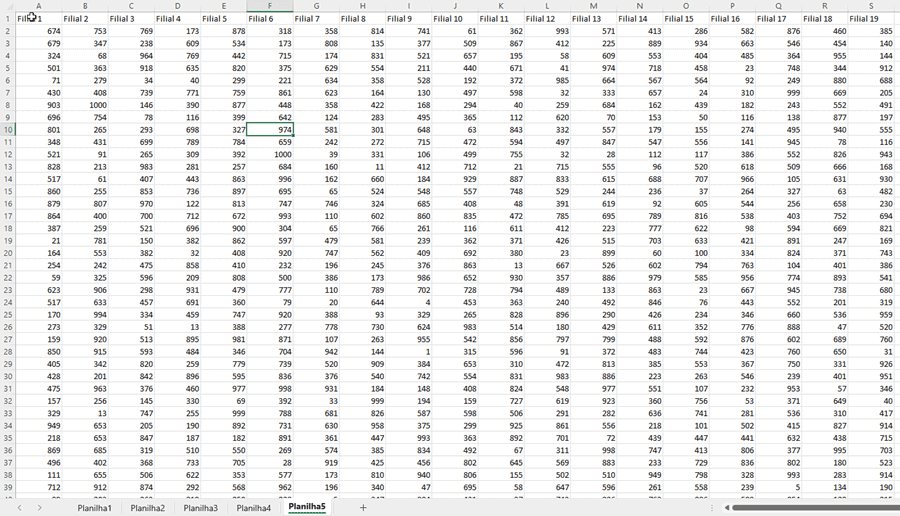Click the horizontal scrollbar thumb
Image resolution: width=900 pixels, height=516 pixels.
(816, 507)
